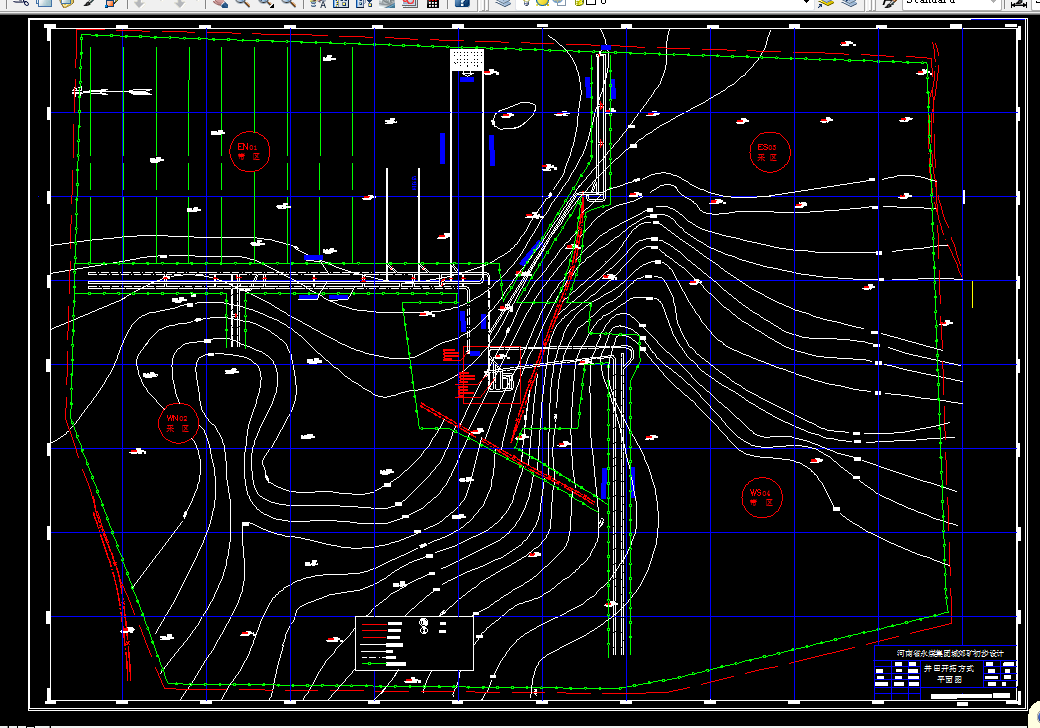Select the WN02 mining area circle label
The image size is (1040, 728).
178,423
